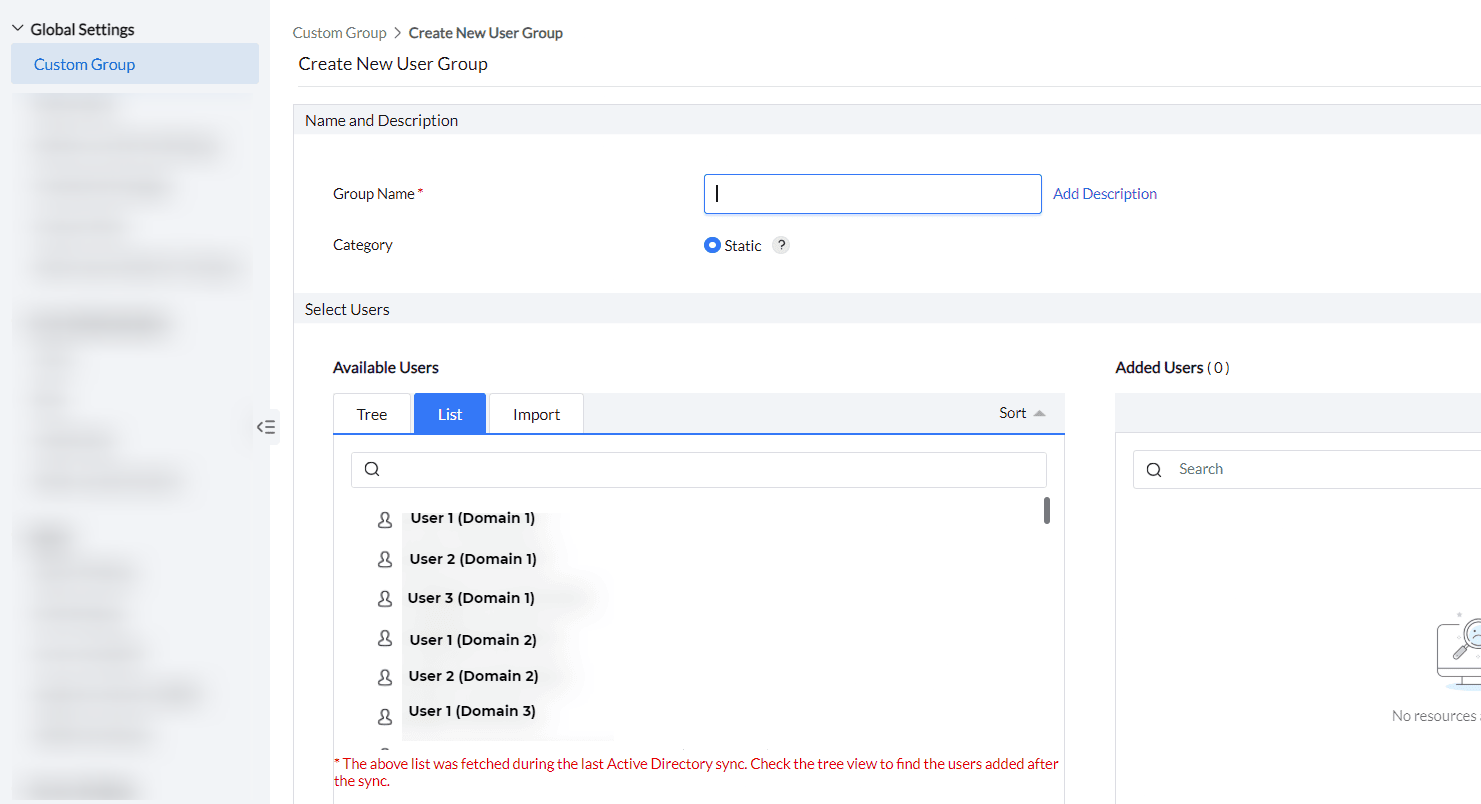Click the user icon beside User 2 (Domain 2)
The width and height of the screenshot is (1481, 804).
pyautogui.click(x=385, y=677)
